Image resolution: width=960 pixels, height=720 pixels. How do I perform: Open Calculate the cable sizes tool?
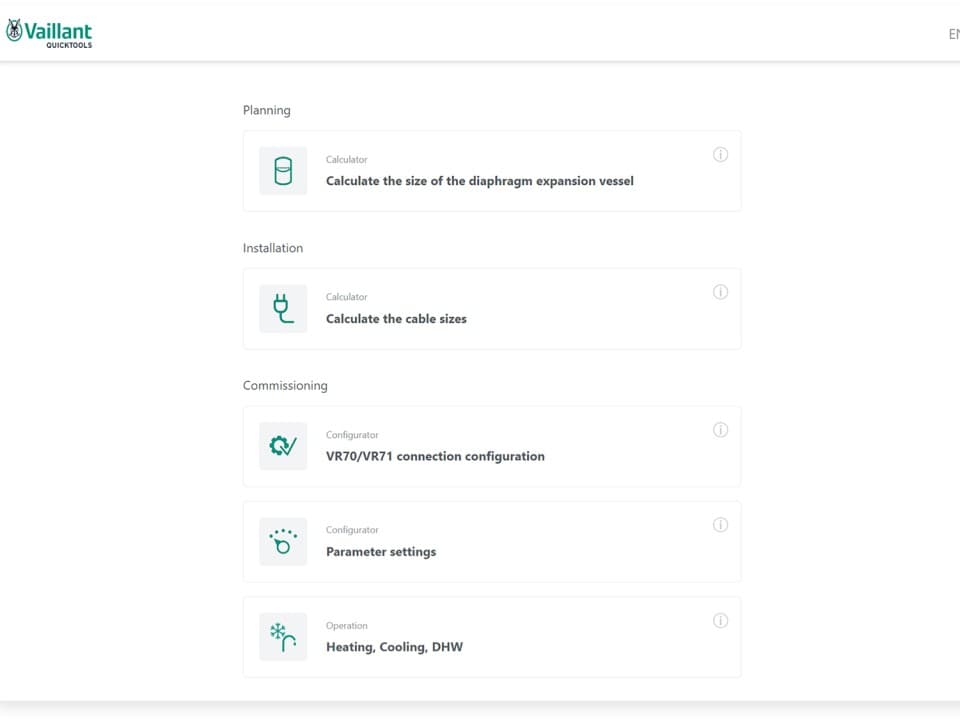point(396,319)
